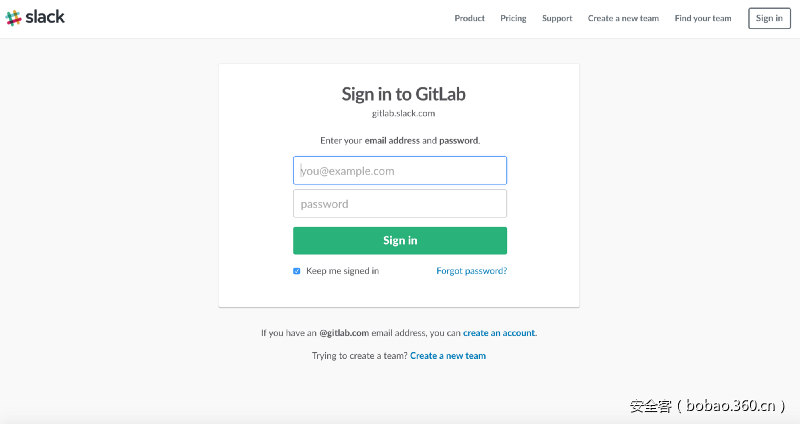
Task: Focus the you@example.com email field
Action: (400, 171)
